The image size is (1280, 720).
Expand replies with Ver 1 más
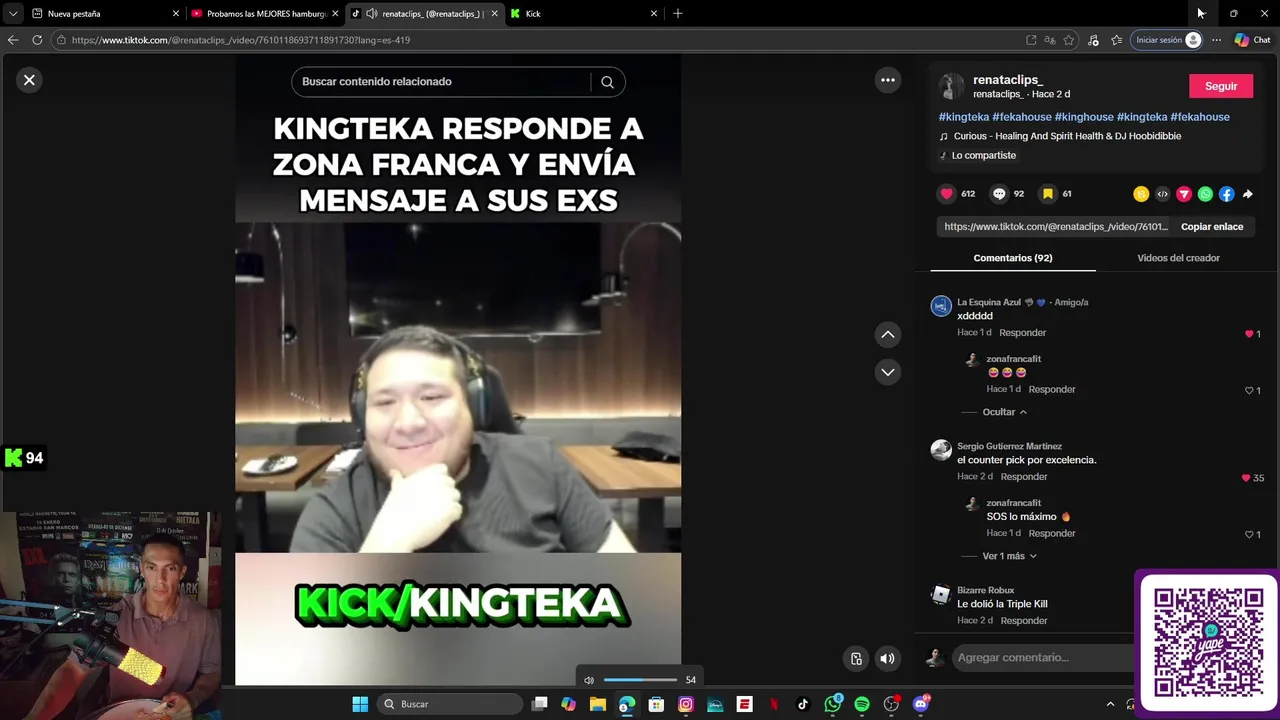coord(1009,556)
